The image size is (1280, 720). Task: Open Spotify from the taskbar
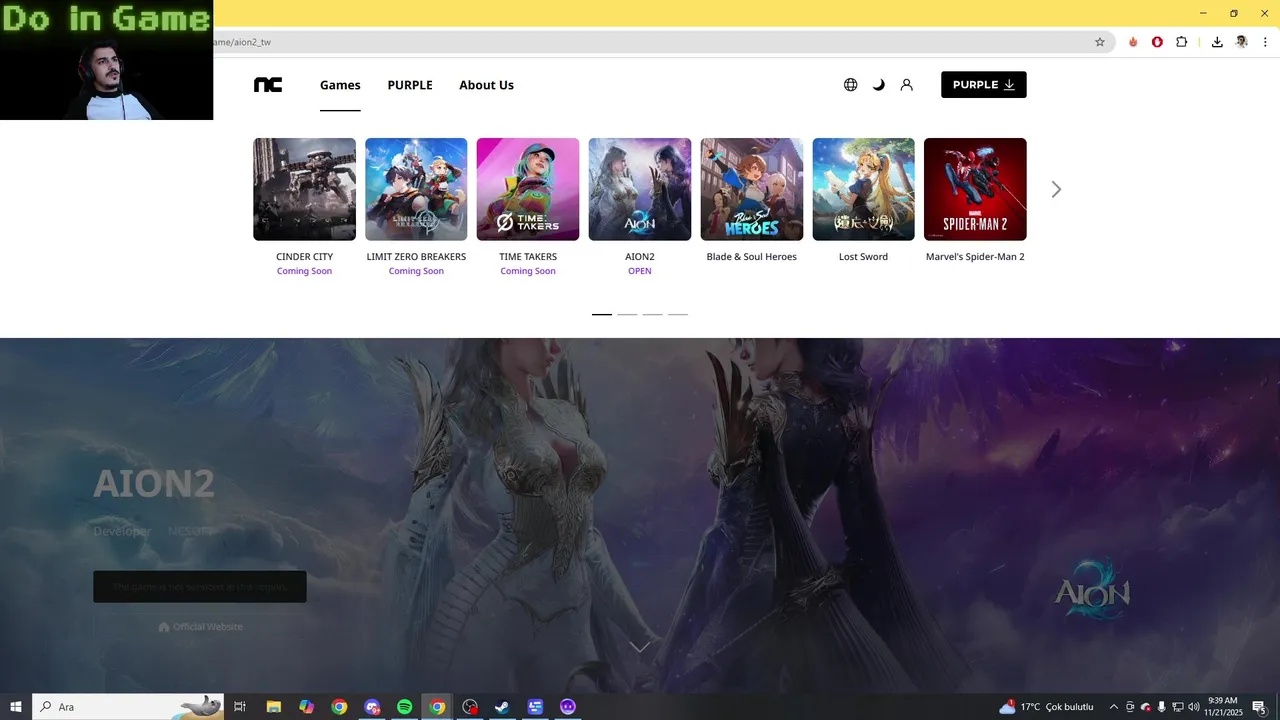[x=405, y=707]
